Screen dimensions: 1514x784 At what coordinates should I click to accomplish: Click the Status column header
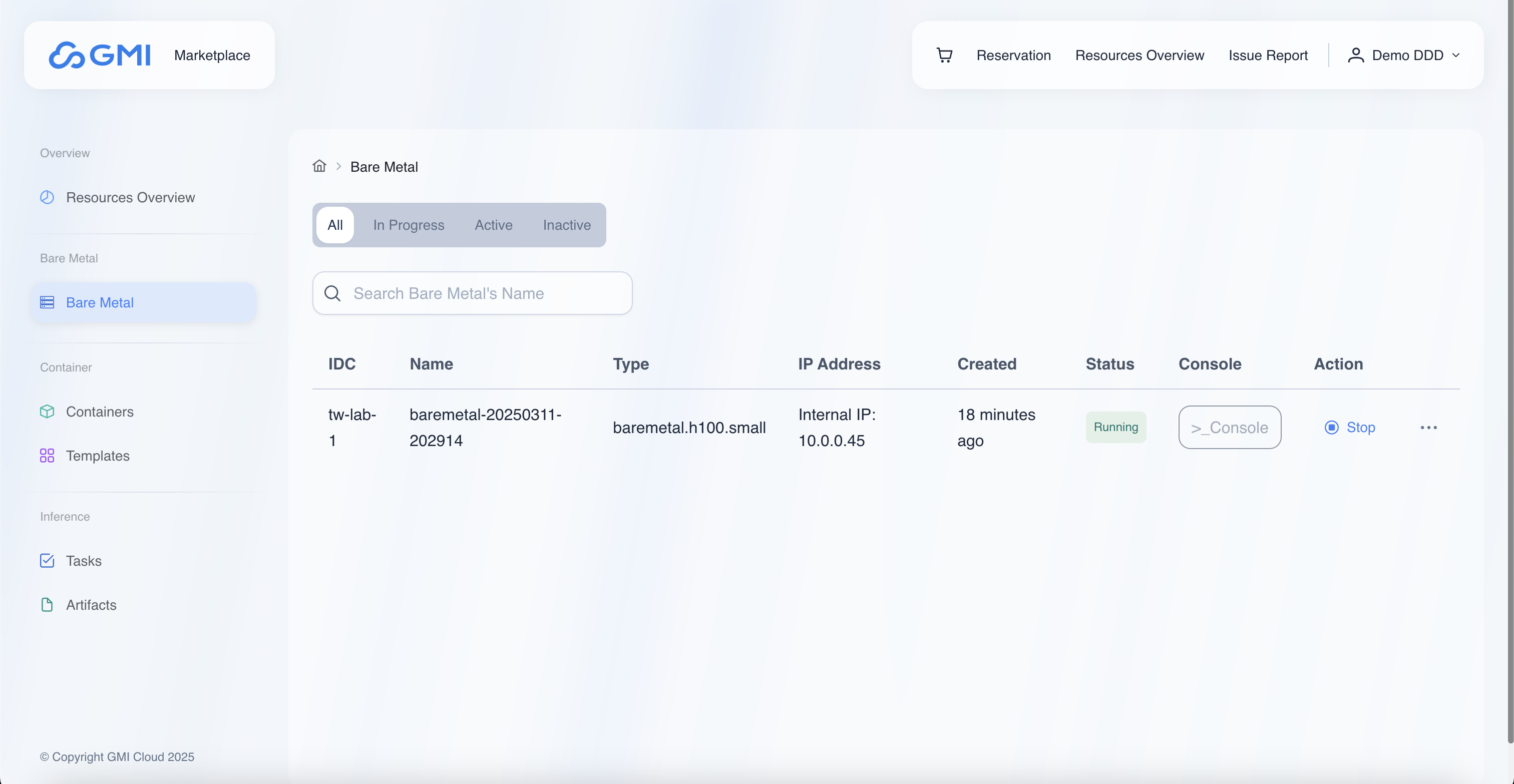(x=1109, y=364)
